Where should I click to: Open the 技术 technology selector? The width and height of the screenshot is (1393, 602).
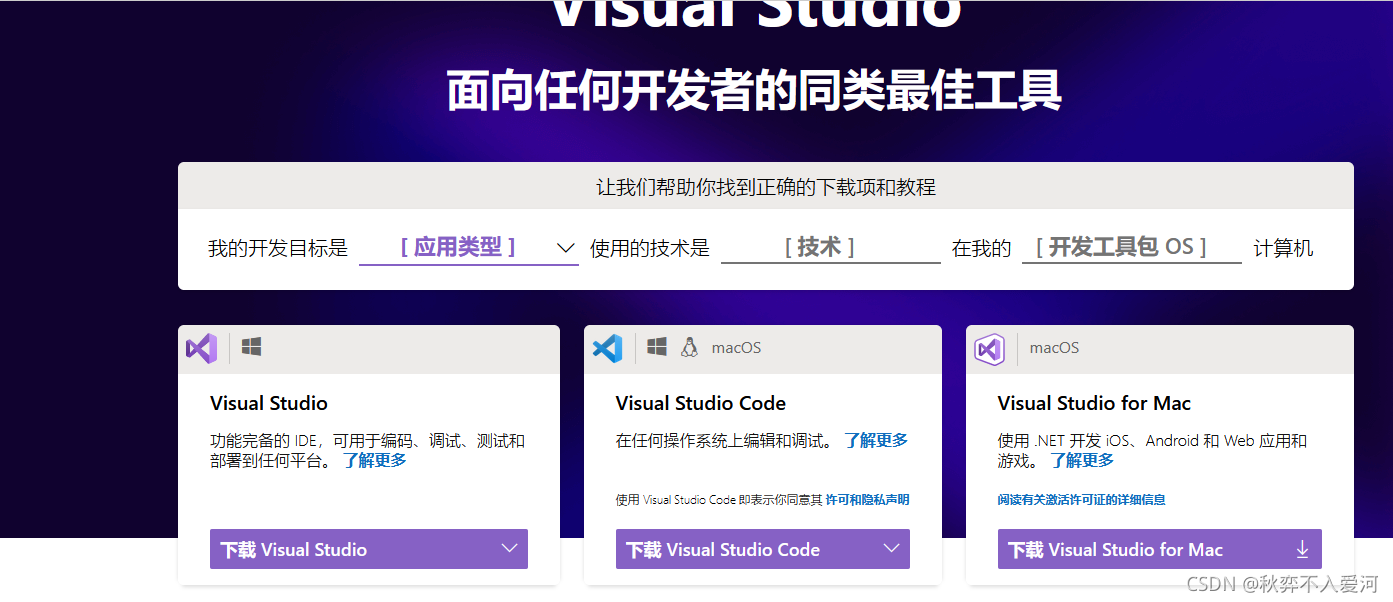click(x=830, y=247)
